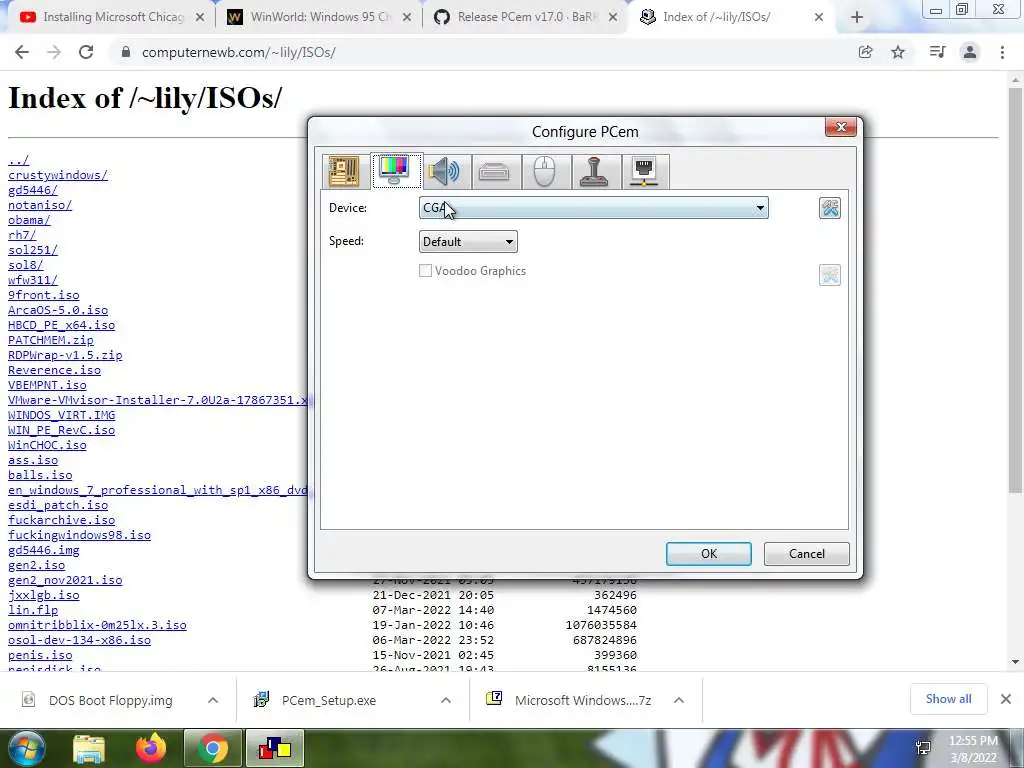The height and width of the screenshot is (768, 1024).
Task: Open a new tab with plus button
Action: pos(857,18)
